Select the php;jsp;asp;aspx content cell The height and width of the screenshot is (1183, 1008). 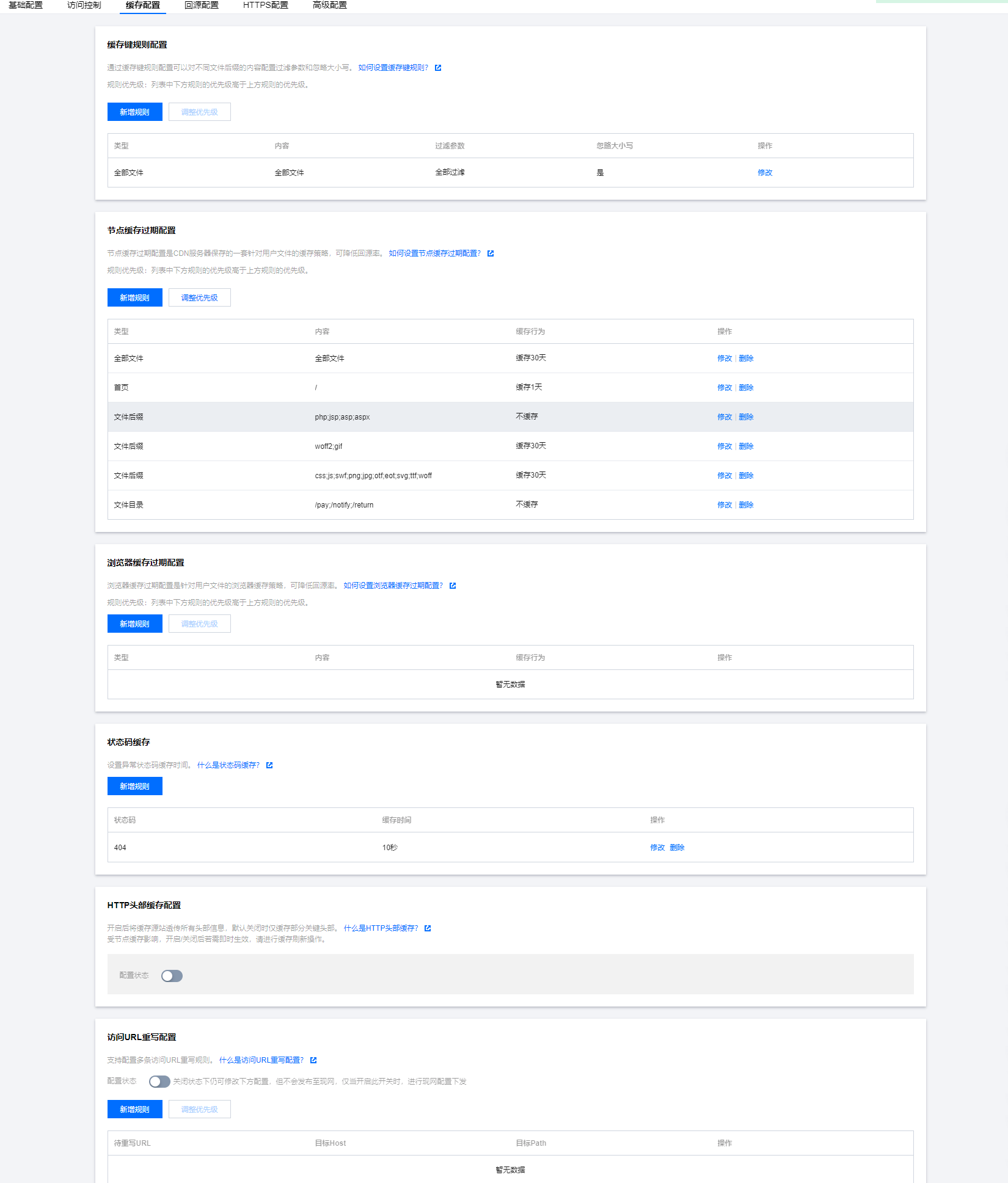click(x=342, y=417)
